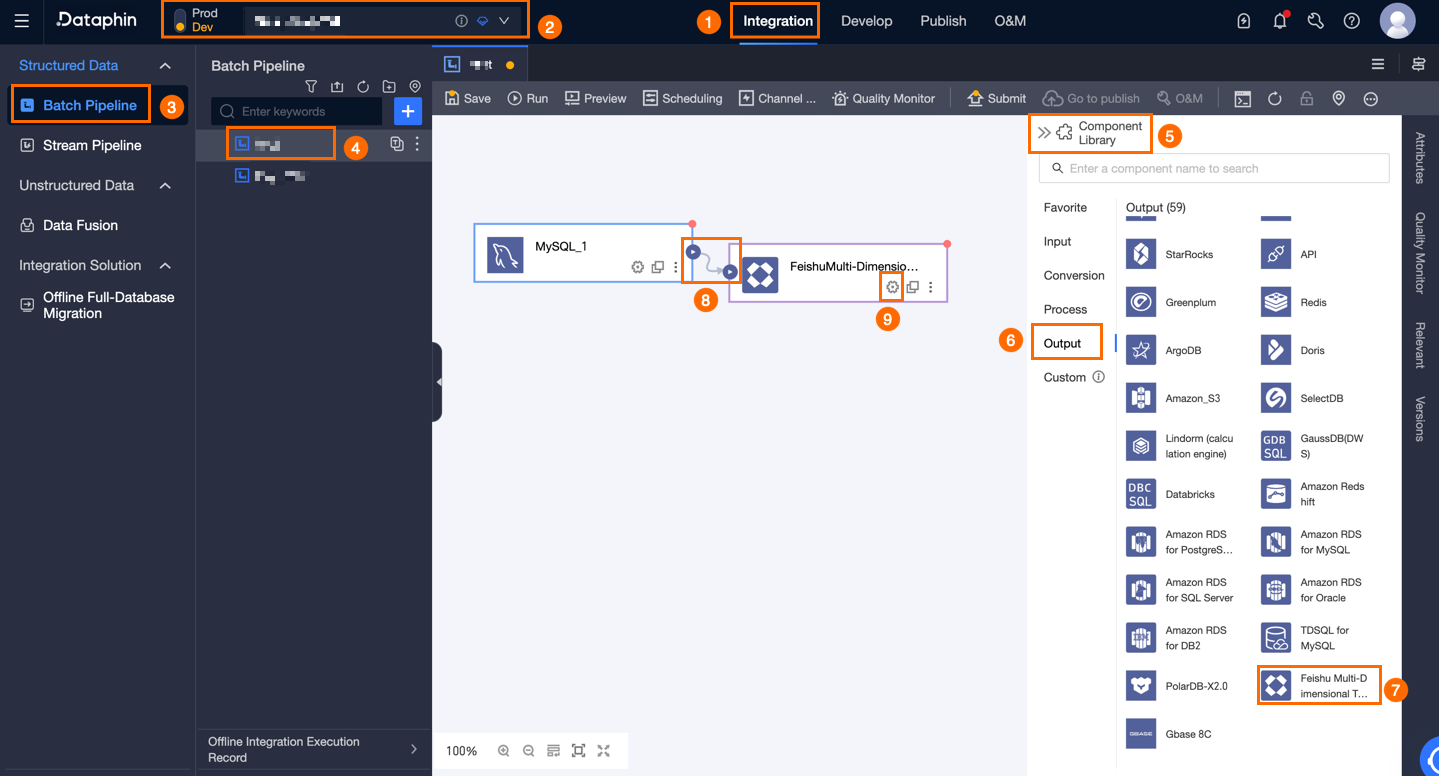
Task: Collapse the left pipeline panel with handle
Action: pos(437,382)
